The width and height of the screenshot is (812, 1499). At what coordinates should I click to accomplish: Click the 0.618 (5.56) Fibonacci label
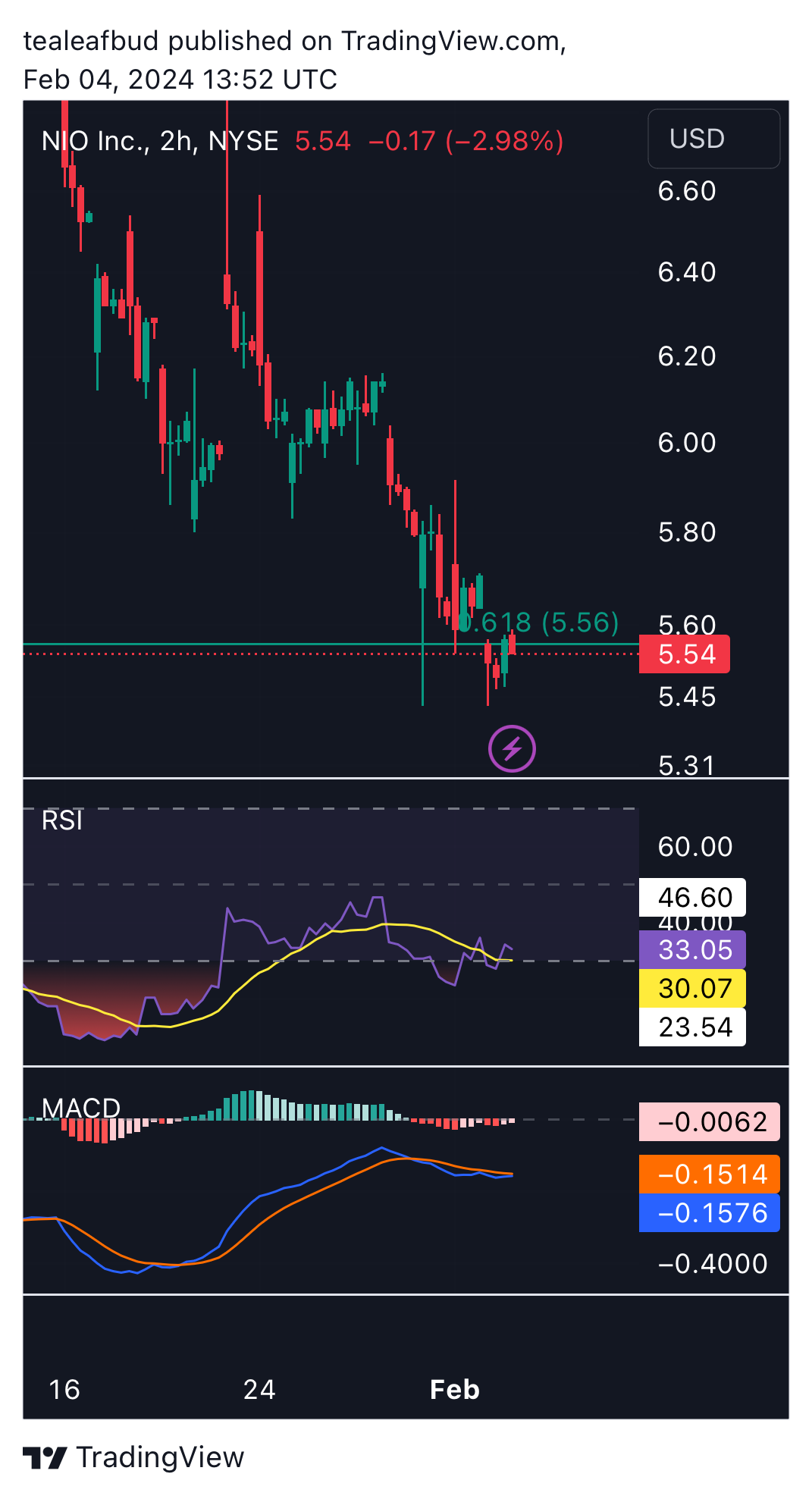coord(540,622)
